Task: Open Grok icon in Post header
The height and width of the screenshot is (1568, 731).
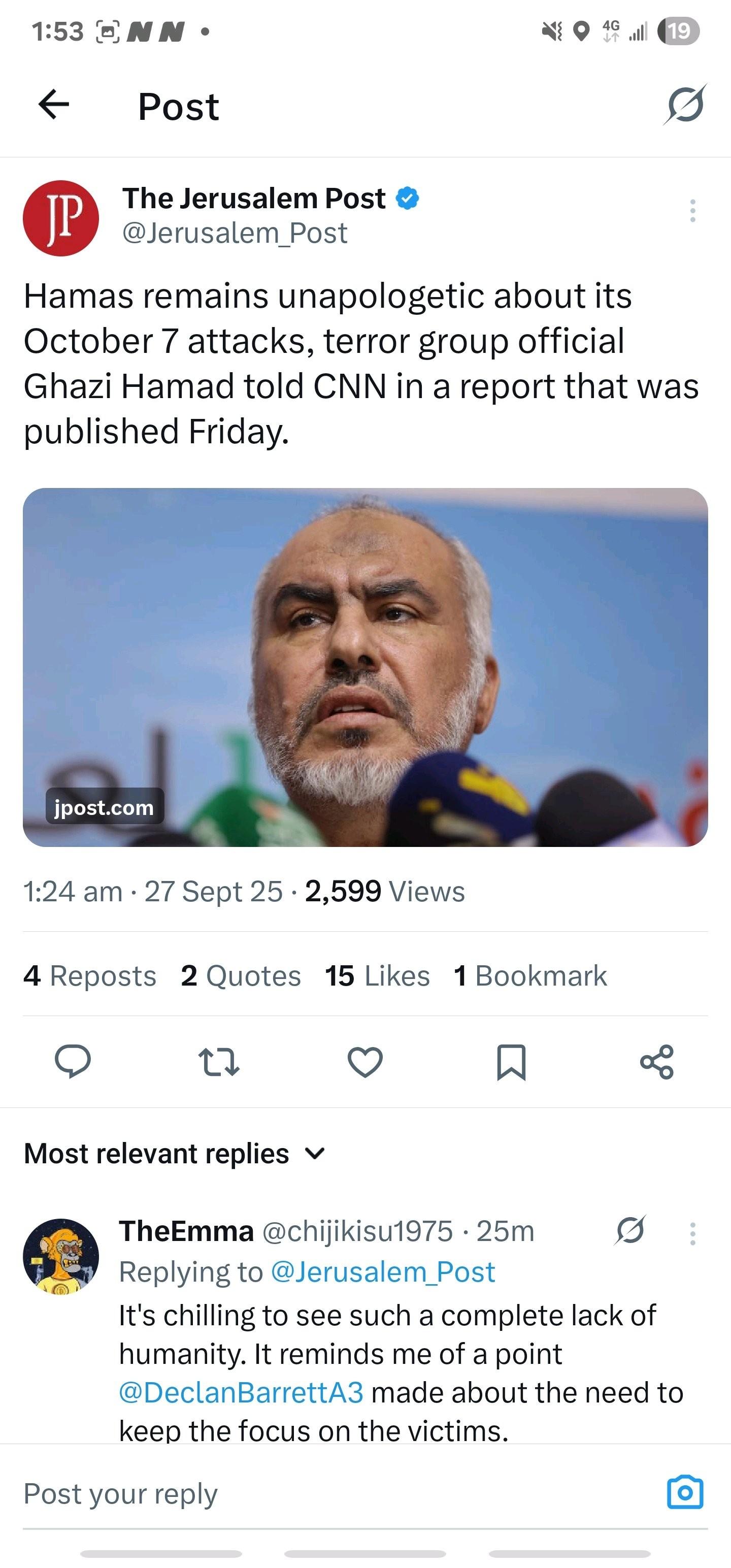Action: (x=685, y=105)
